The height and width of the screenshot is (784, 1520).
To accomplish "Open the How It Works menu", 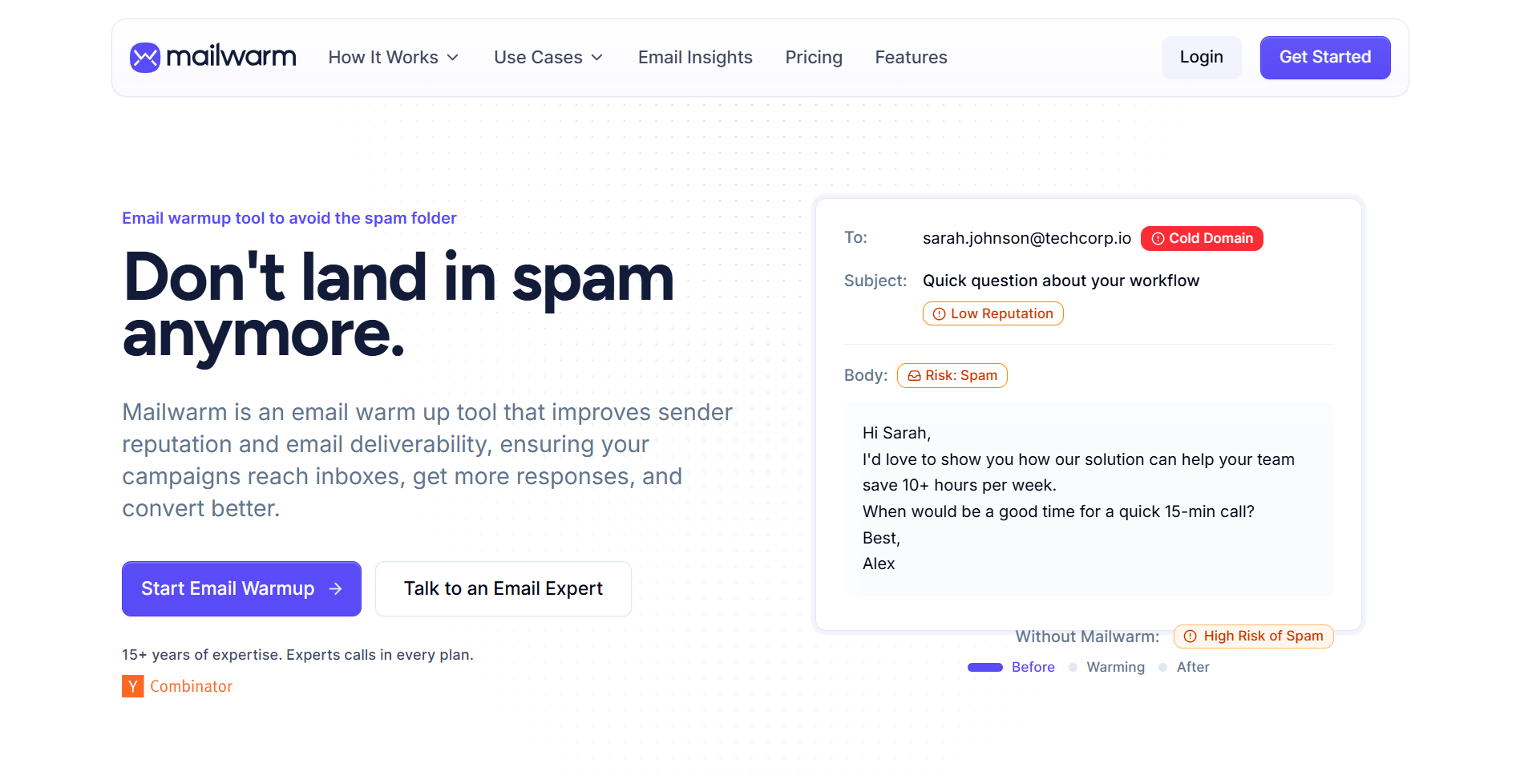I will (394, 58).
